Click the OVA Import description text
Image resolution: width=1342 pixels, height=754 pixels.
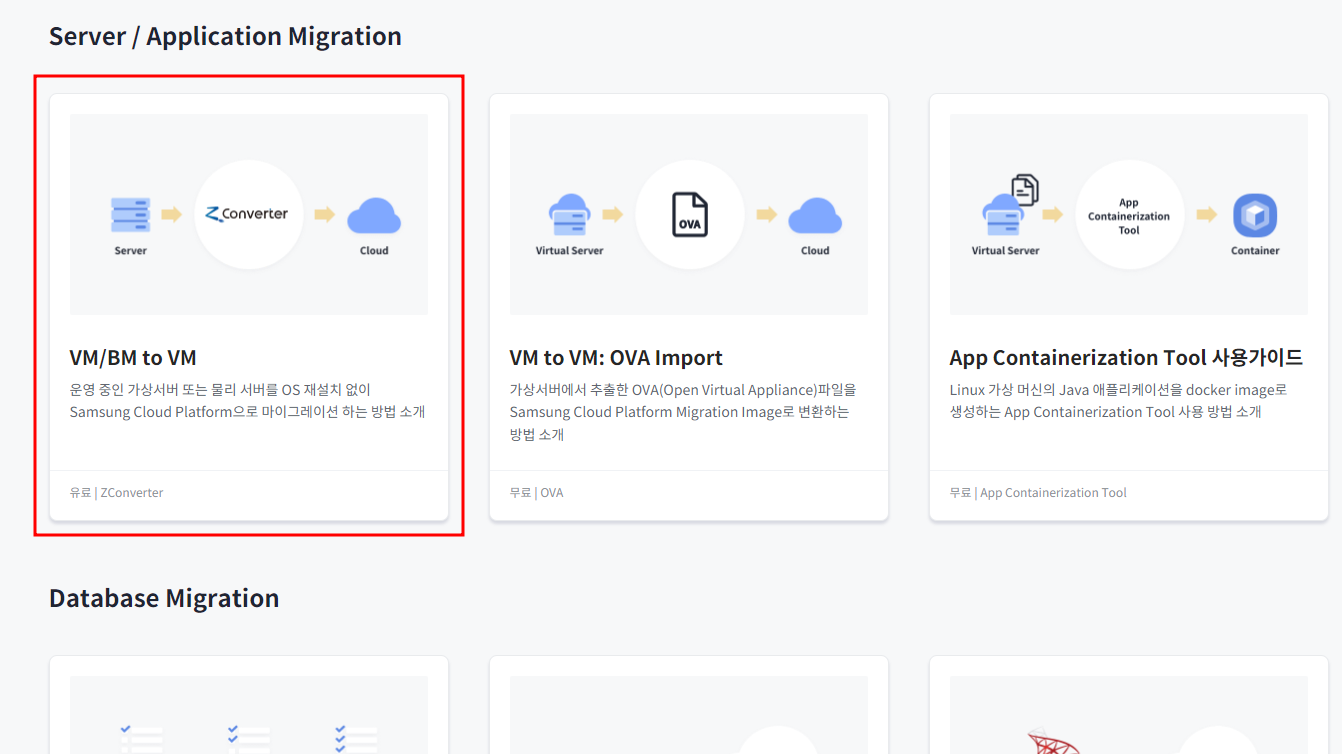point(684,411)
